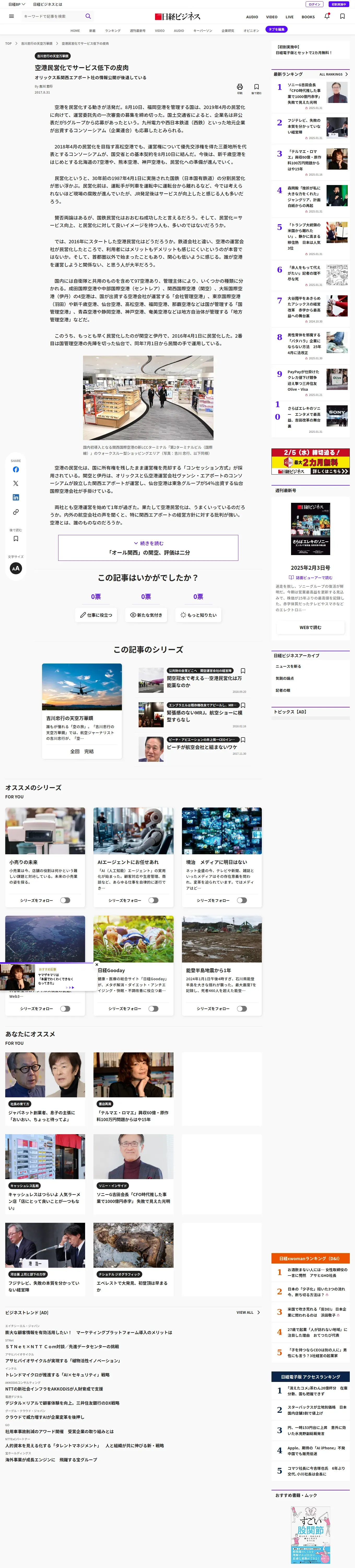Toggle follow on bottom-left series card
This screenshot has height=1568, width=355.
click(65, 1008)
